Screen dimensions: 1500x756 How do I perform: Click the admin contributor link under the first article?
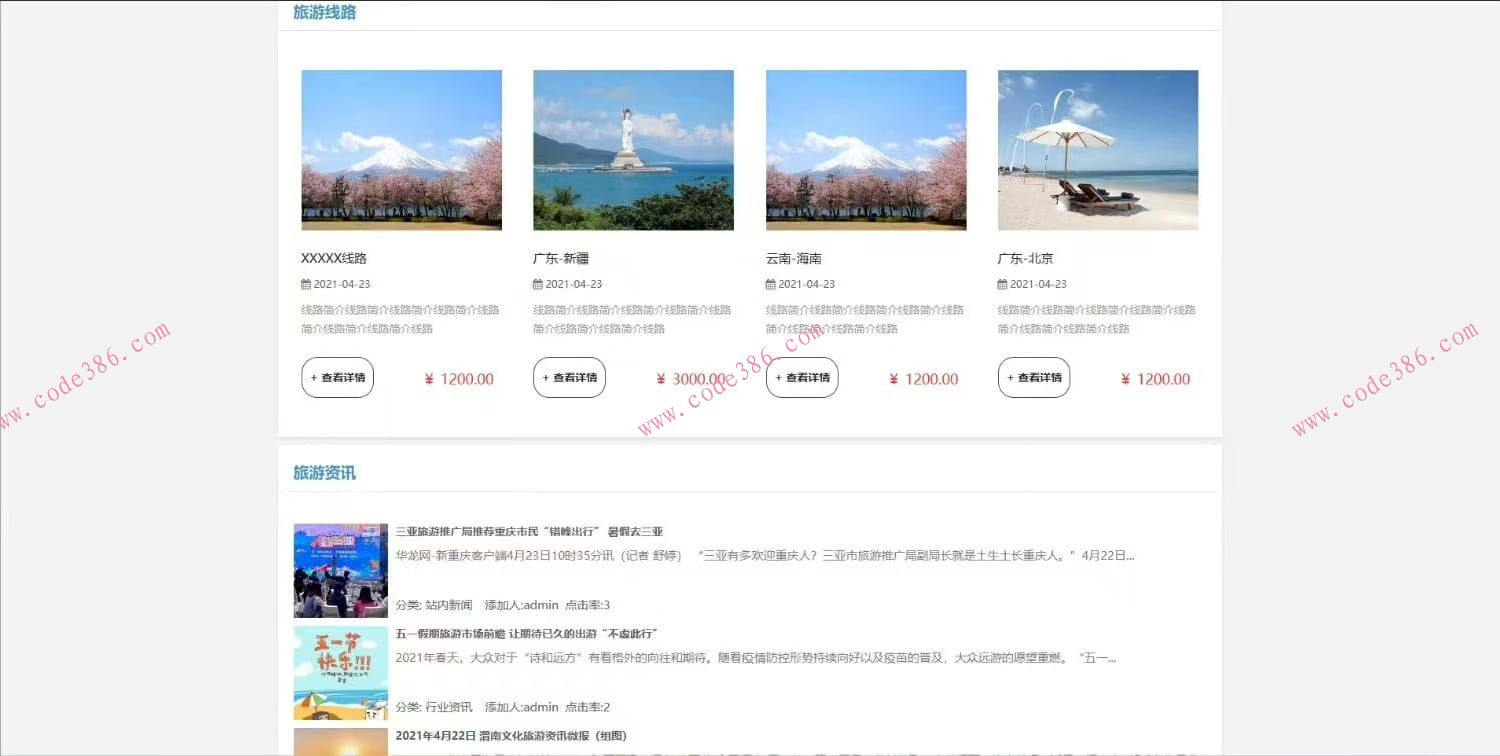(x=541, y=604)
